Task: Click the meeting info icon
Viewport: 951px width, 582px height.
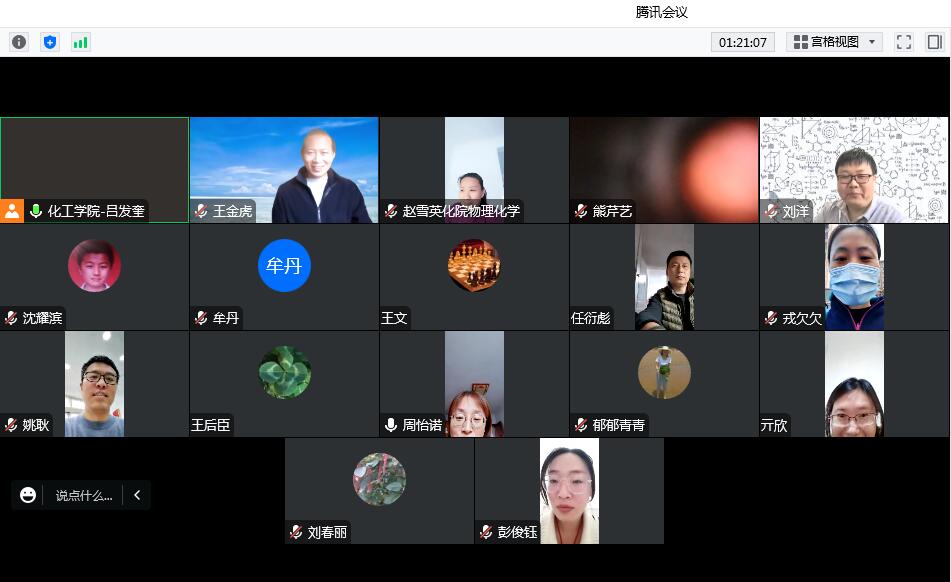Action: tap(19, 42)
